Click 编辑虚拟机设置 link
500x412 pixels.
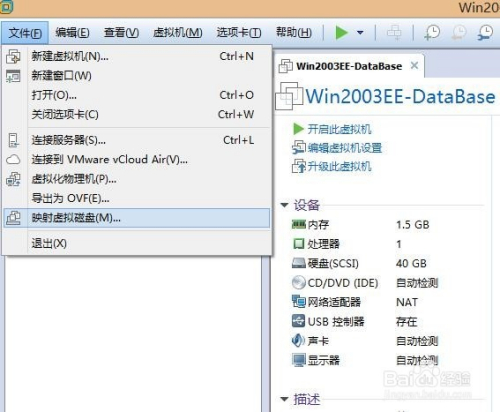[x=345, y=148]
